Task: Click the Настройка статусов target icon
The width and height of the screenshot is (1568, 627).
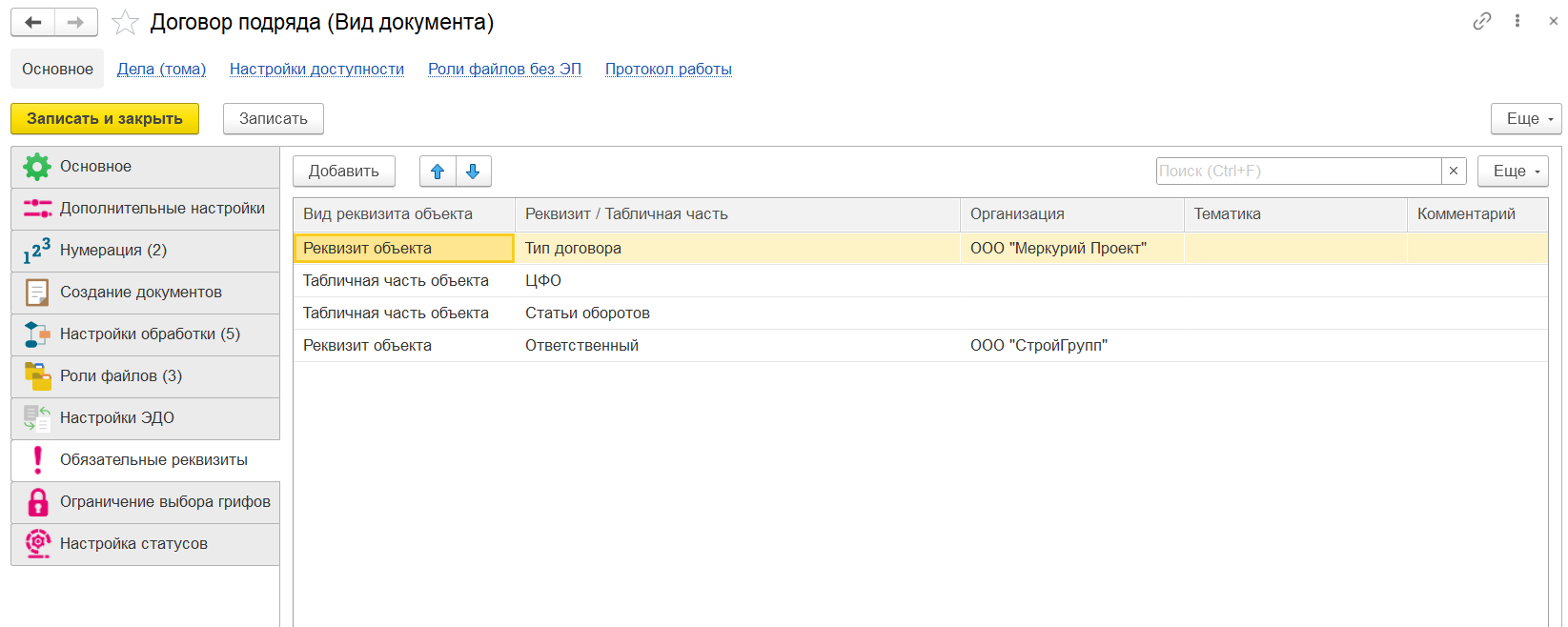Action: 38,544
